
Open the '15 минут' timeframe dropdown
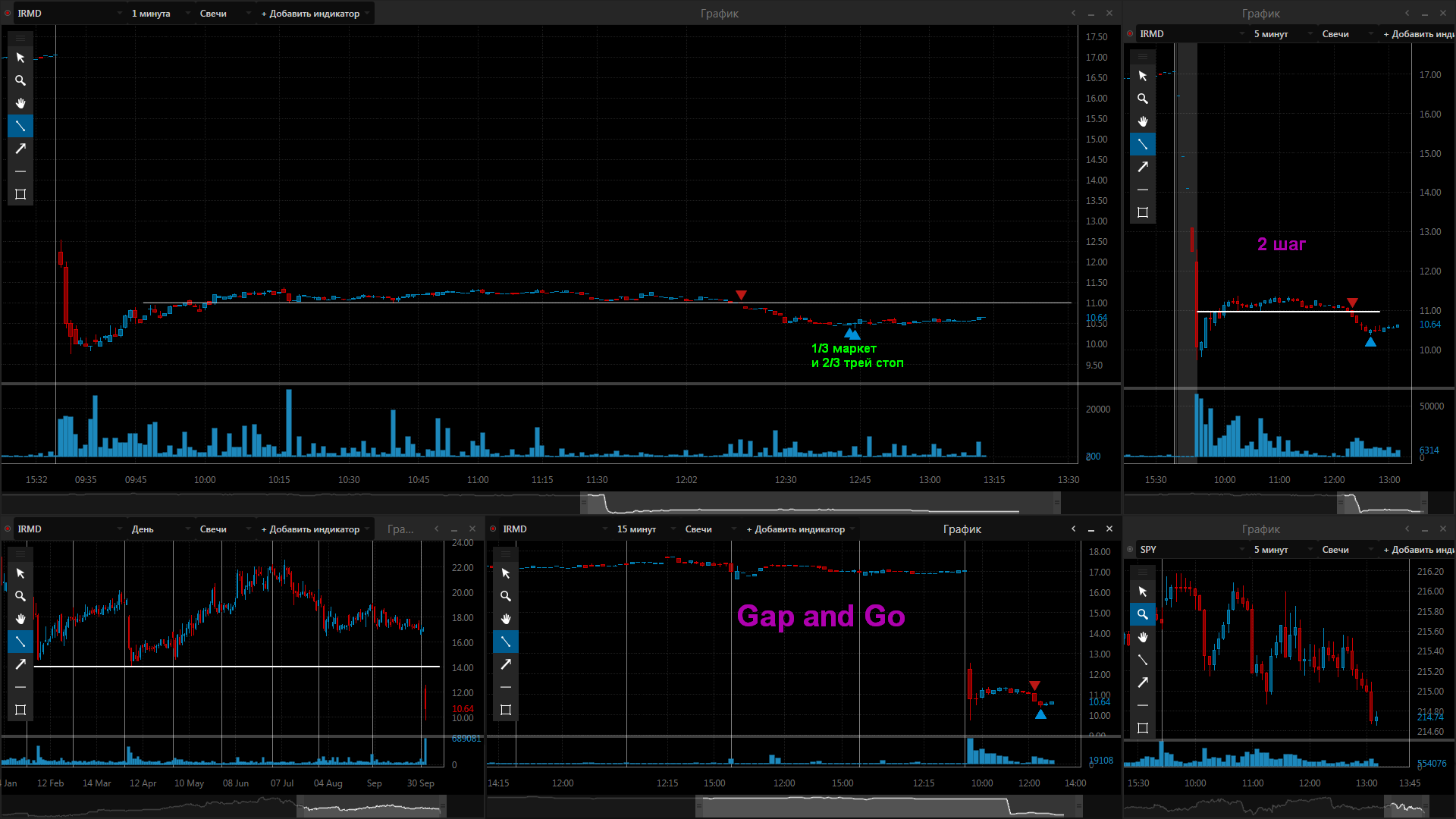point(646,529)
